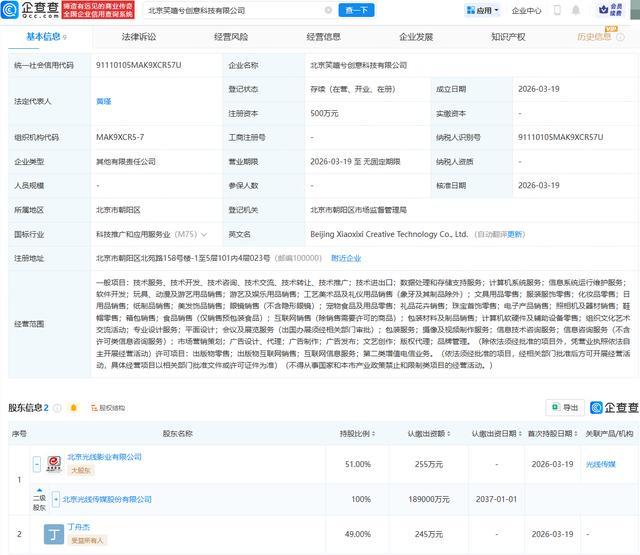Click the mobile phone icon in the header
This screenshot has width=640, height=555.
click(557, 10)
